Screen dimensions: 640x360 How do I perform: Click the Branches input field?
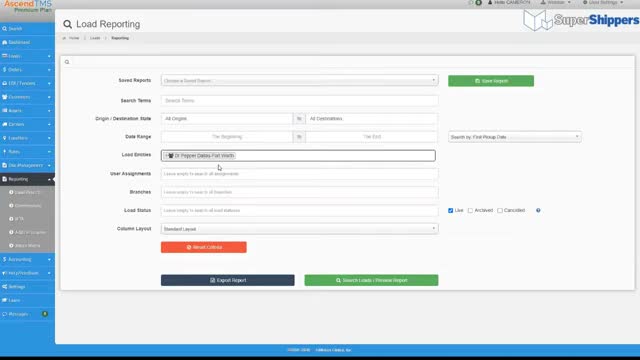click(x=300, y=192)
